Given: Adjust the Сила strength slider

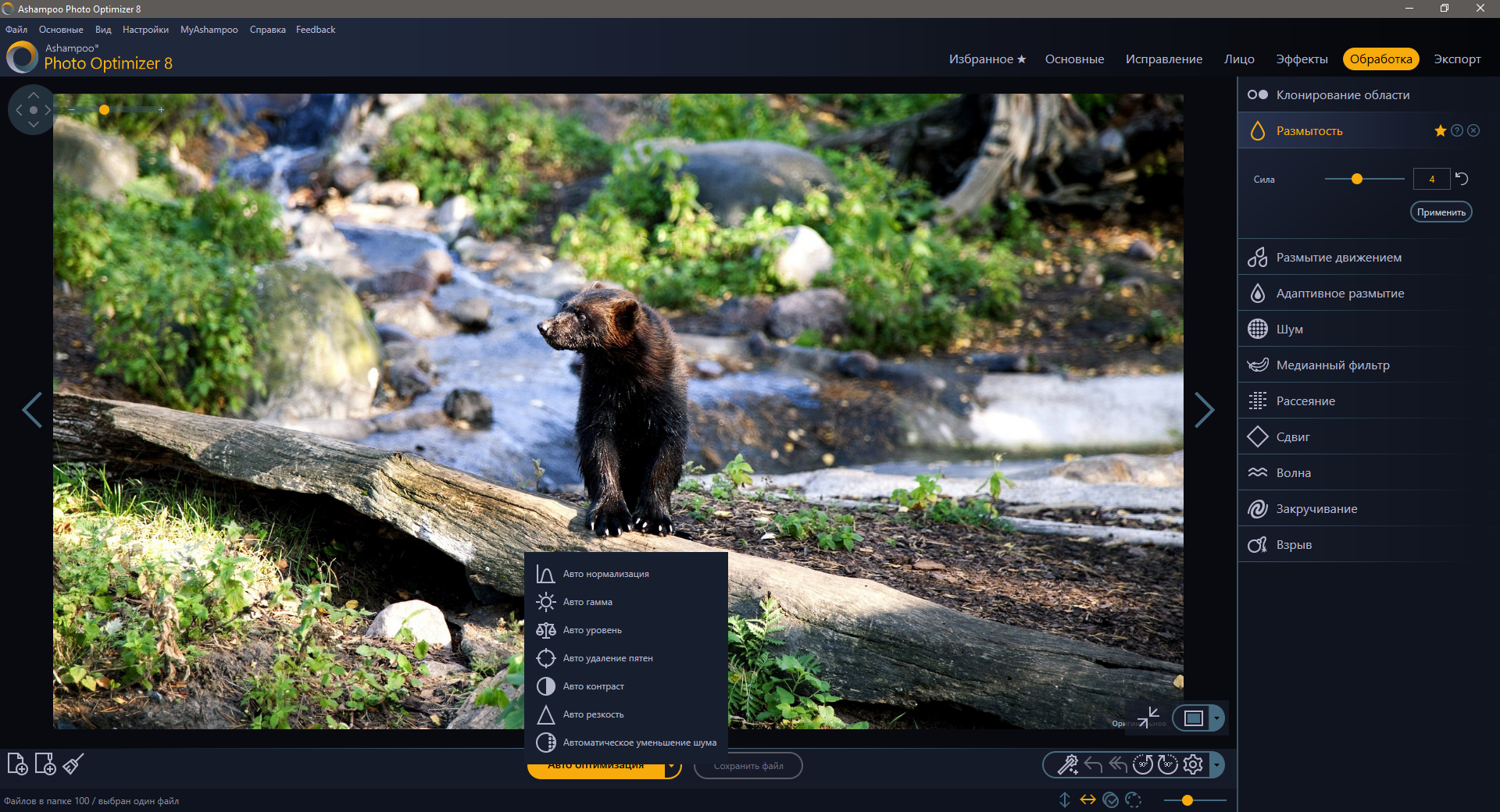Looking at the screenshot, I should (x=1357, y=179).
